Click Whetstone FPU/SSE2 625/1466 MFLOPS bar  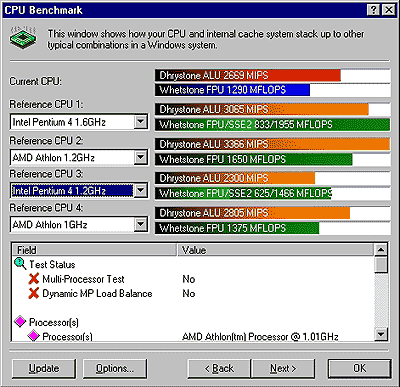tap(243, 193)
